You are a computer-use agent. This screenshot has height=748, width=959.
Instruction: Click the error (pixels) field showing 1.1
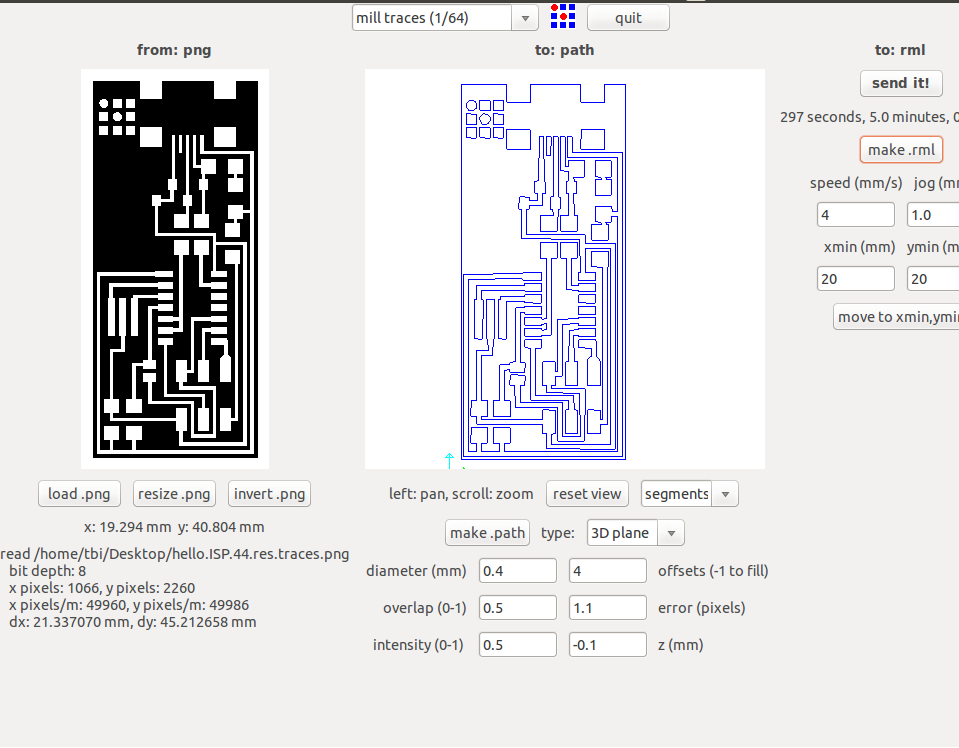coord(607,608)
